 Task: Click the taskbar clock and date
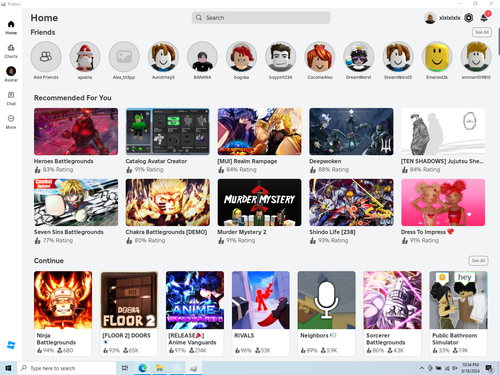(470, 368)
